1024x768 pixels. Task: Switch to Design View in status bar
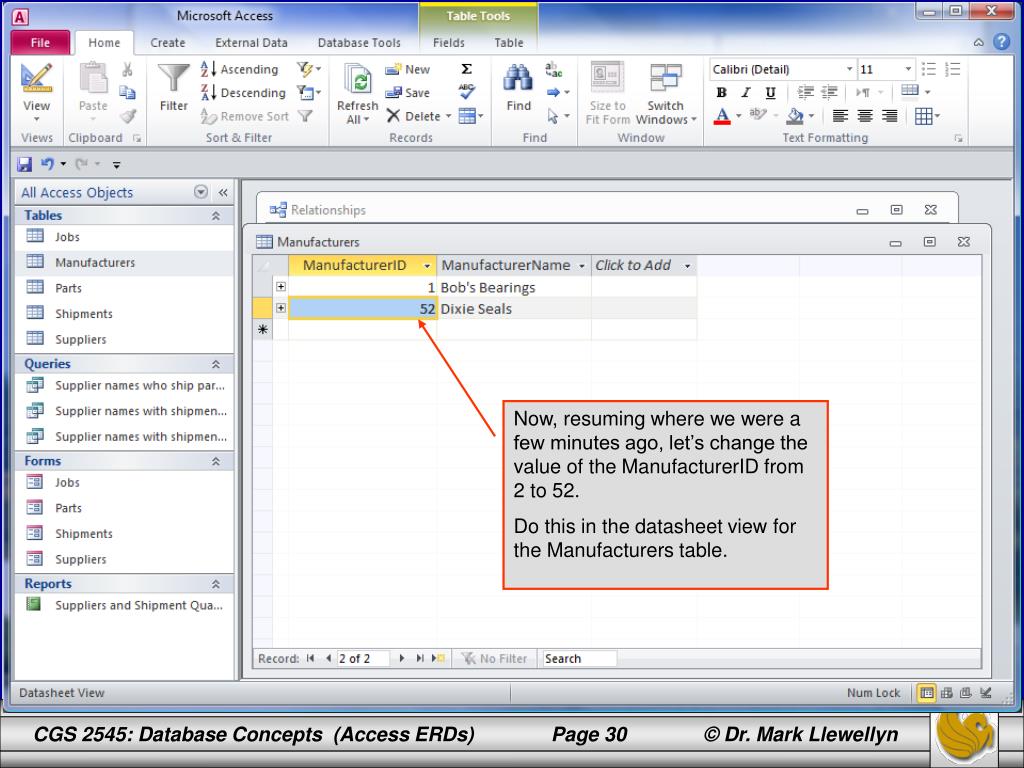click(x=985, y=693)
